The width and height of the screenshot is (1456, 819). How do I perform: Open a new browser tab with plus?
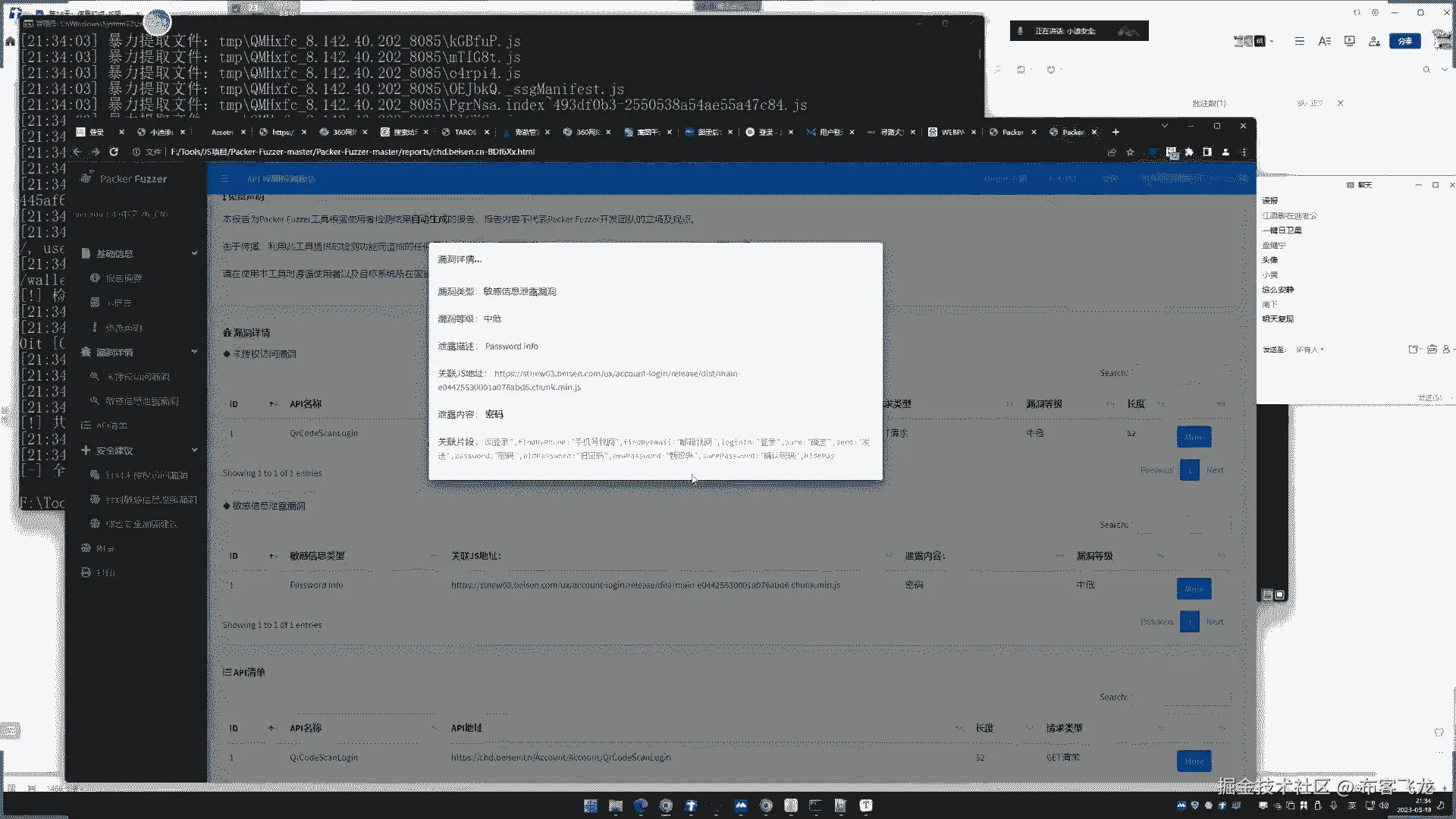[1116, 132]
